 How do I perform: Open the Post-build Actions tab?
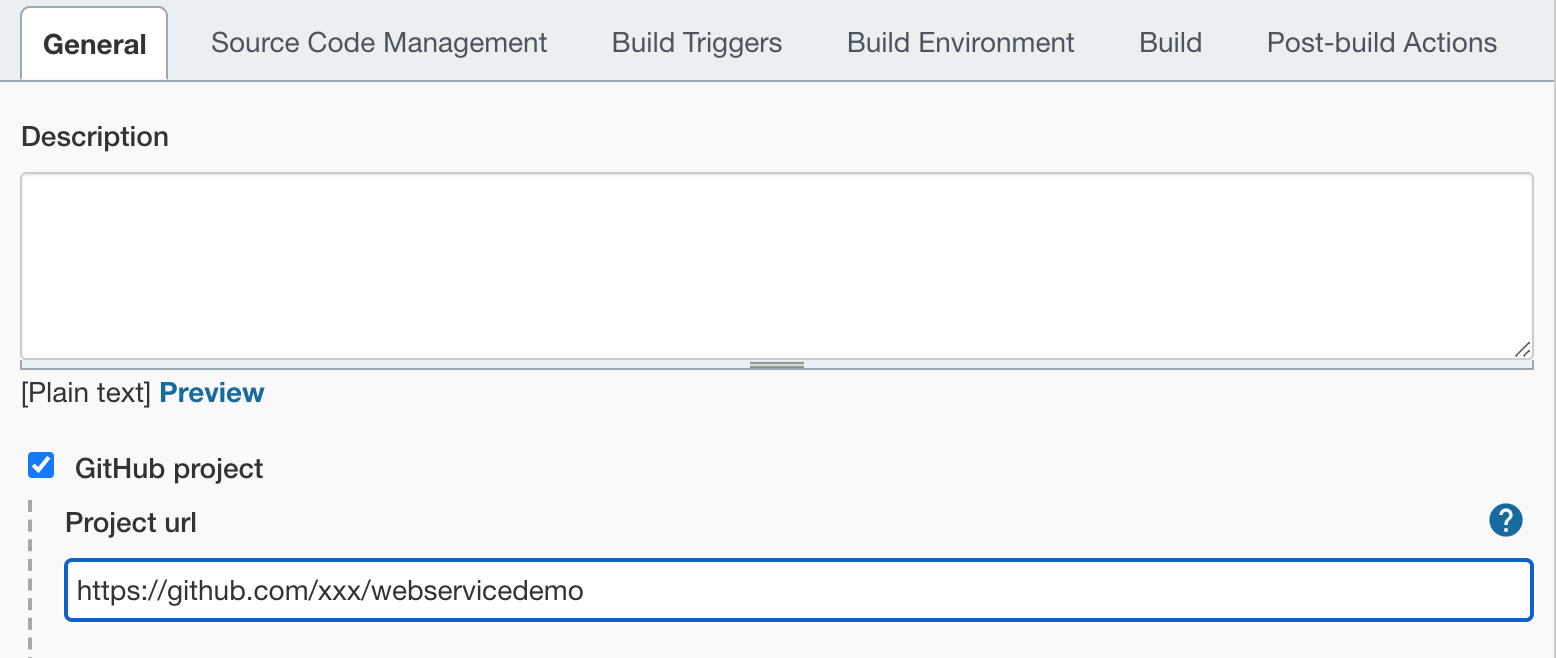1381,43
